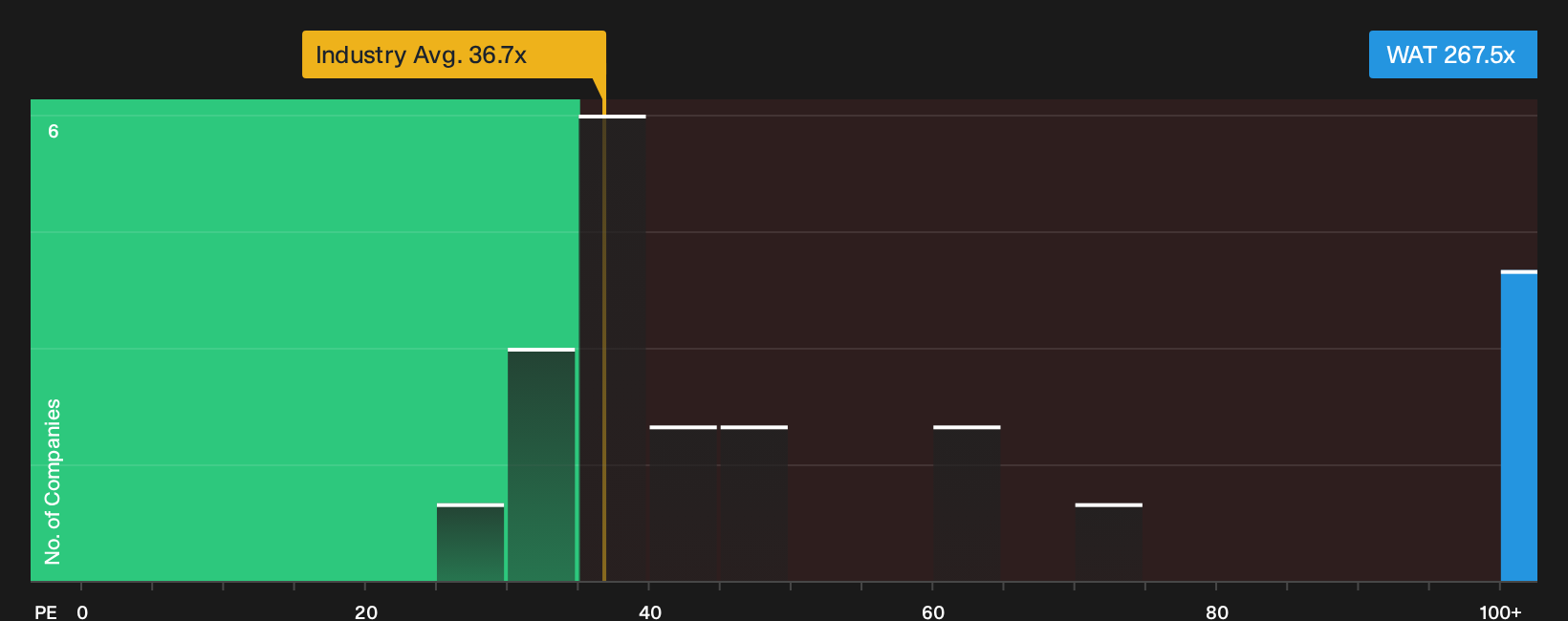Screen dimensions: 1568x621
Task: Click the 'No. of Companies' axis title
Action: pos(53,482)
